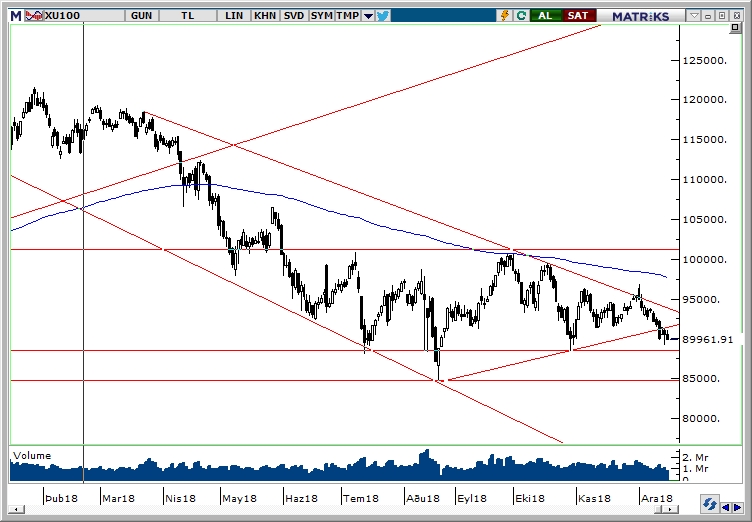Open the triangle menu next to MATRIKS
Image resolution: width=752 pixels, height=522 pixels.
pyautogui.click(x=694, y=16)
